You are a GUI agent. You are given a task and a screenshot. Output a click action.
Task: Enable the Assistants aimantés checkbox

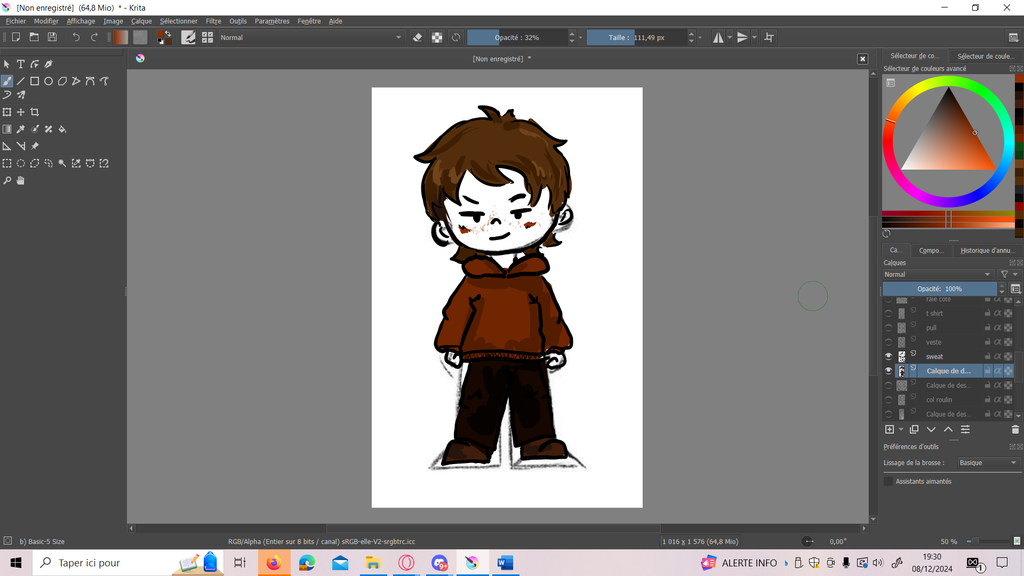[x=888, y=481]
